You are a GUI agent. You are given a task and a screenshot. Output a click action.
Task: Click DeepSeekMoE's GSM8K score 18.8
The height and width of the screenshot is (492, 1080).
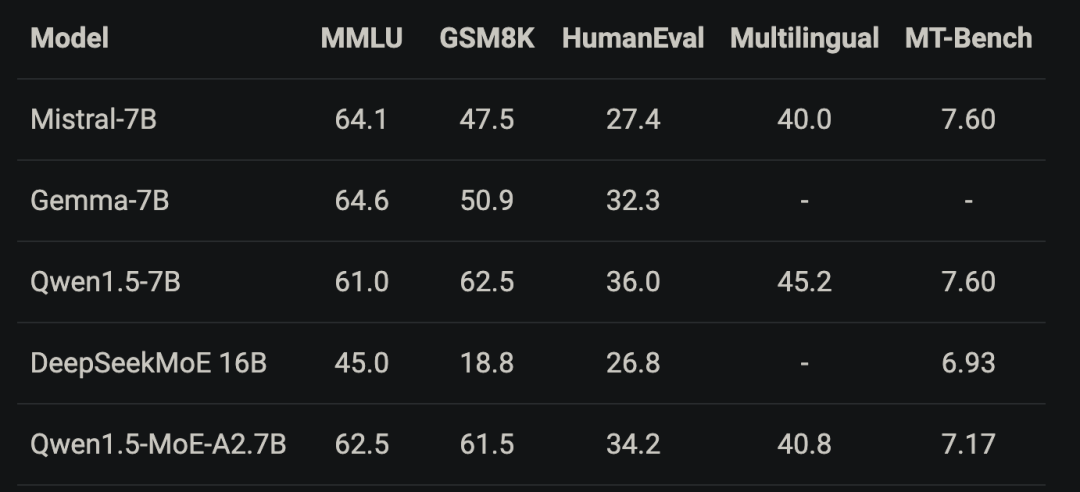tap(487, 363)
